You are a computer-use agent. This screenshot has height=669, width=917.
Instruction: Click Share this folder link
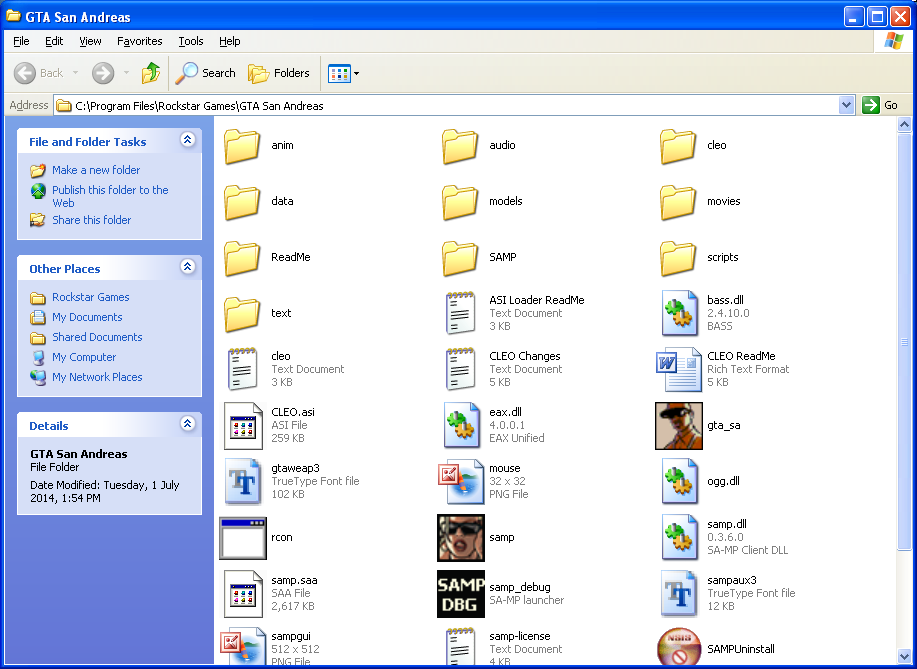(91, 220)
